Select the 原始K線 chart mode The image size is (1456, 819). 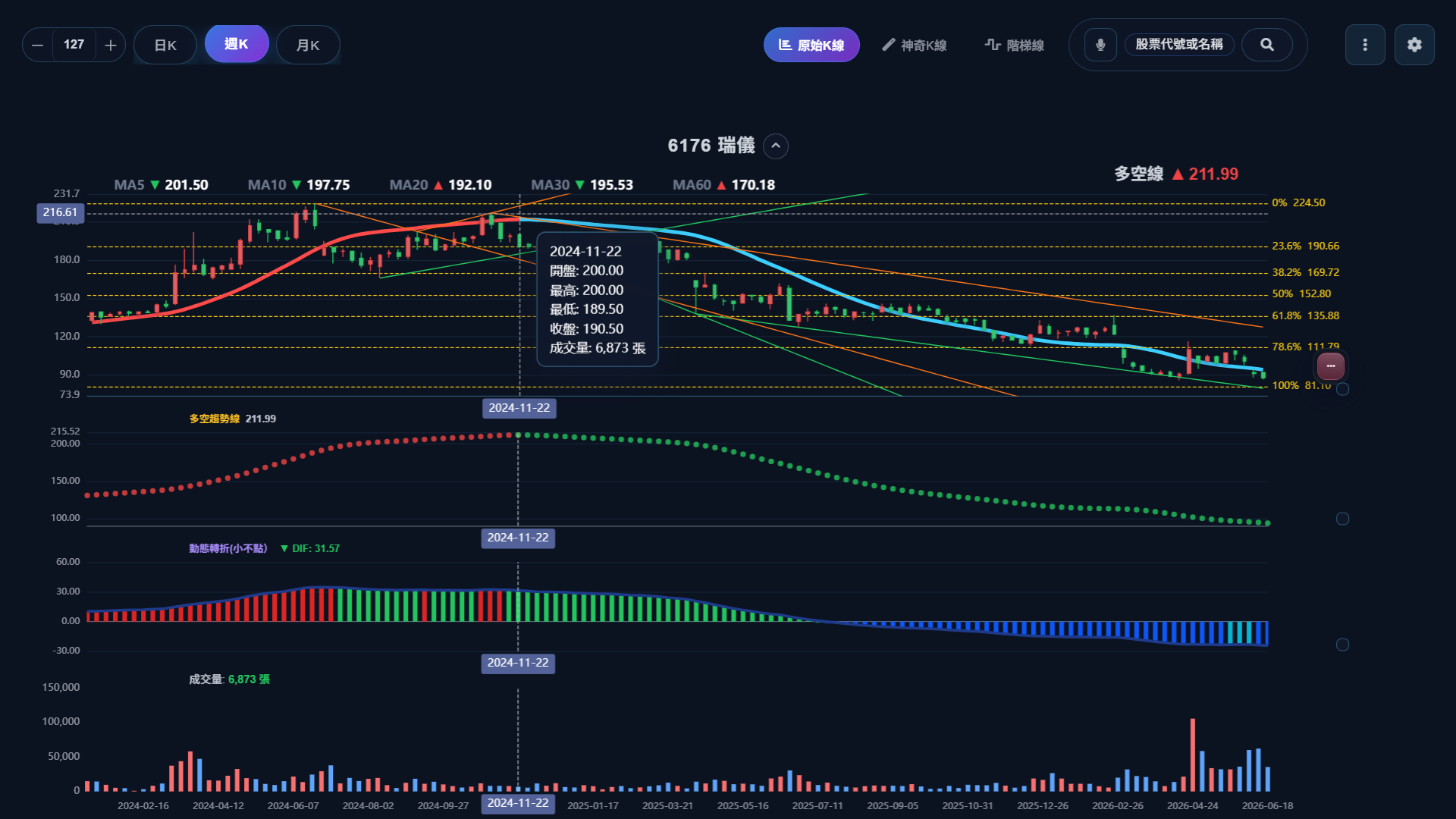811,45
